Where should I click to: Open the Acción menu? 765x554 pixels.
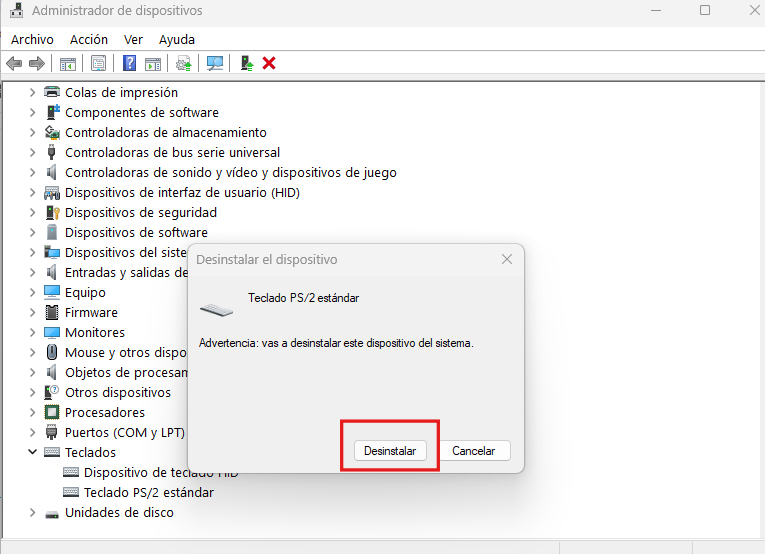tap(89, 40)
